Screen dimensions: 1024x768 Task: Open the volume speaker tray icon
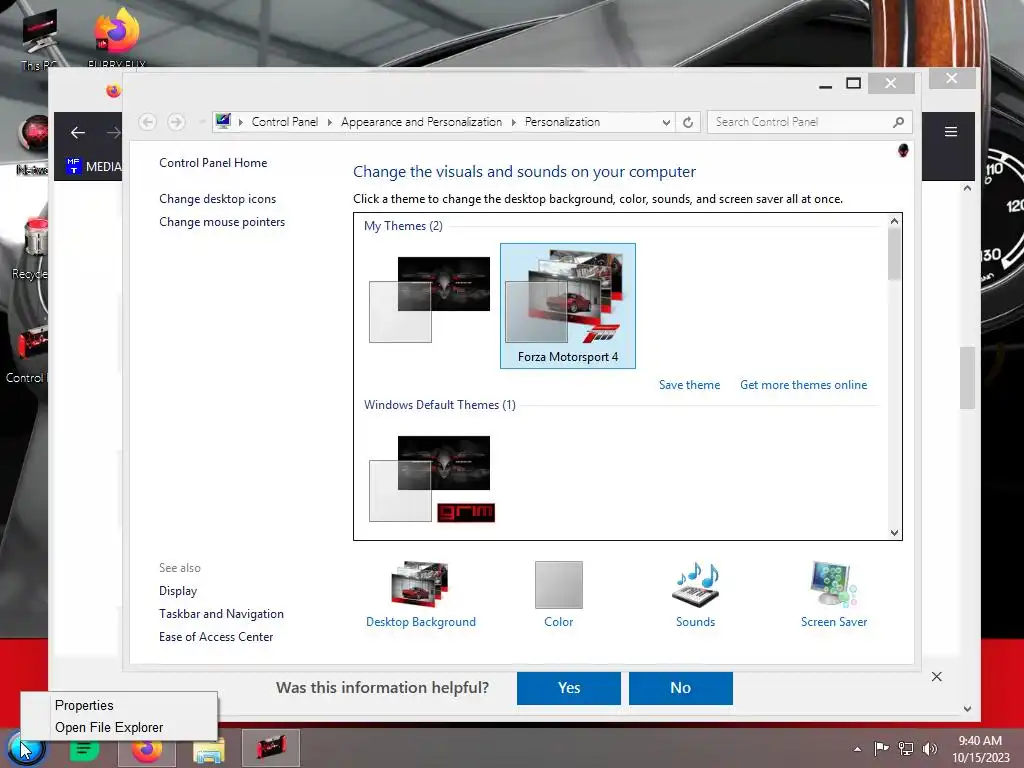pyautogui.click(x=930, y=748)
